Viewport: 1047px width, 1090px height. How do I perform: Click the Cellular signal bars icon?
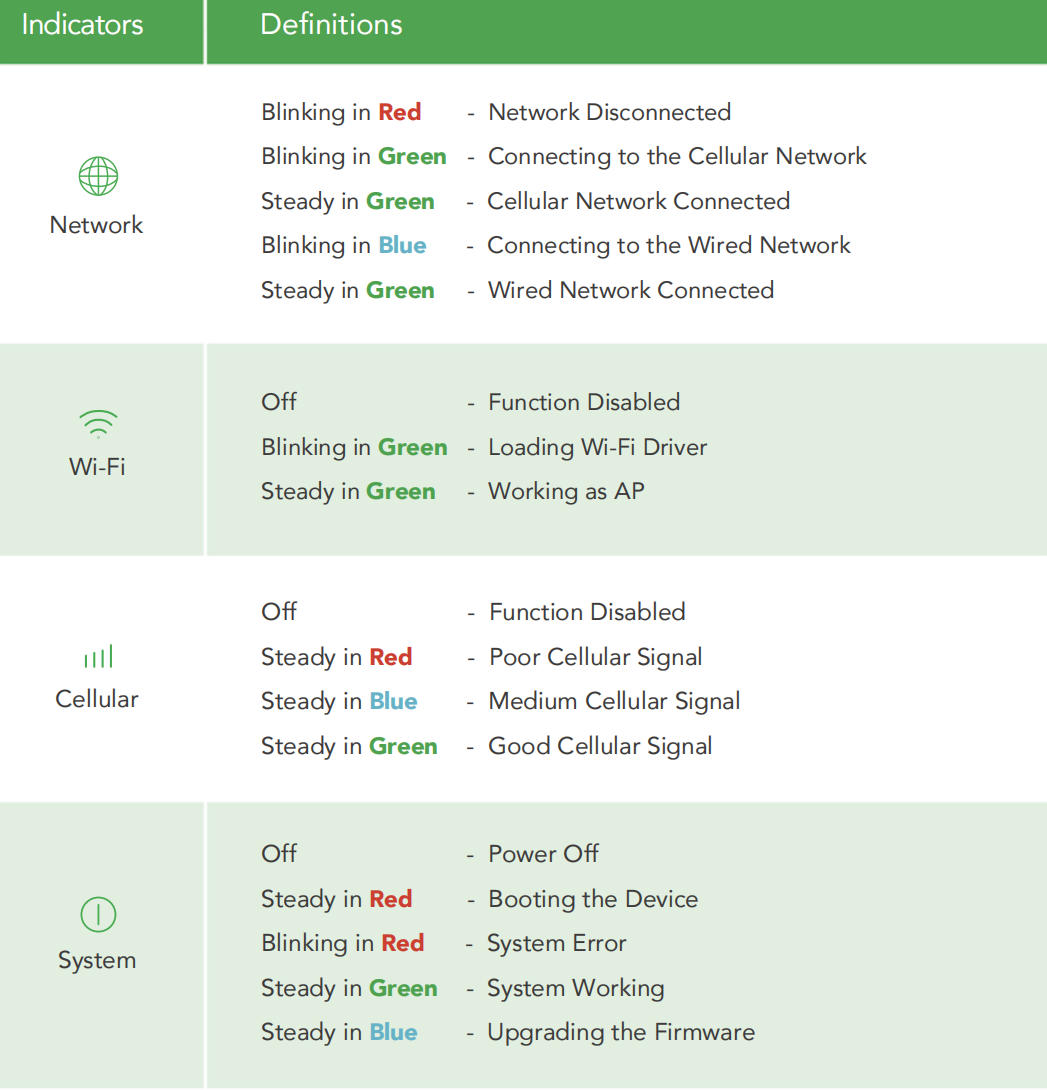(98, 656)
